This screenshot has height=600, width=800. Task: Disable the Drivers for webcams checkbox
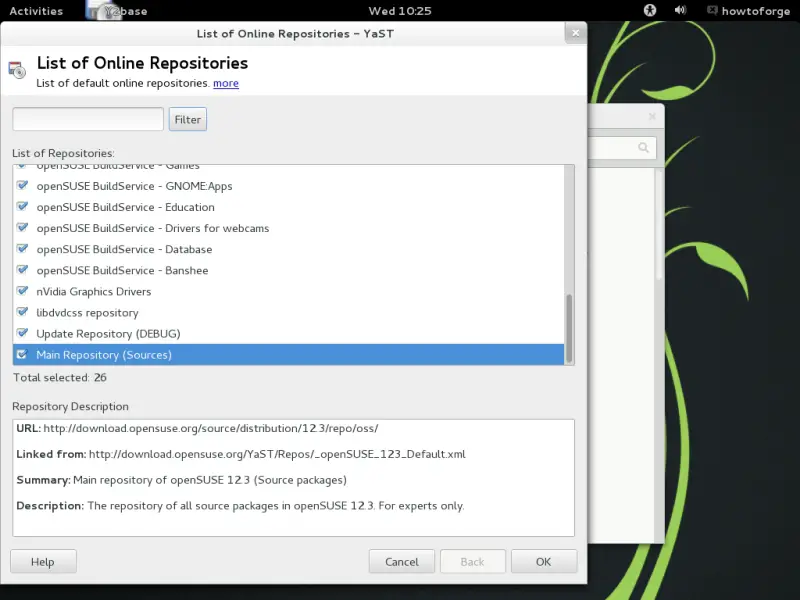coord(22,228)
